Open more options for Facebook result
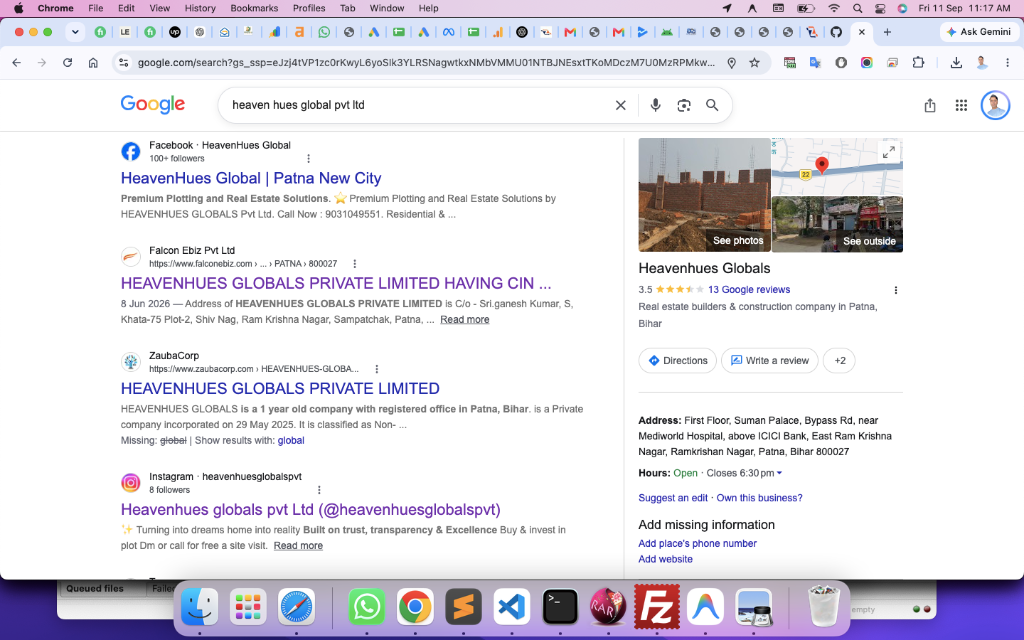This screenshot has width=1024, height=640. coord(308,159)
